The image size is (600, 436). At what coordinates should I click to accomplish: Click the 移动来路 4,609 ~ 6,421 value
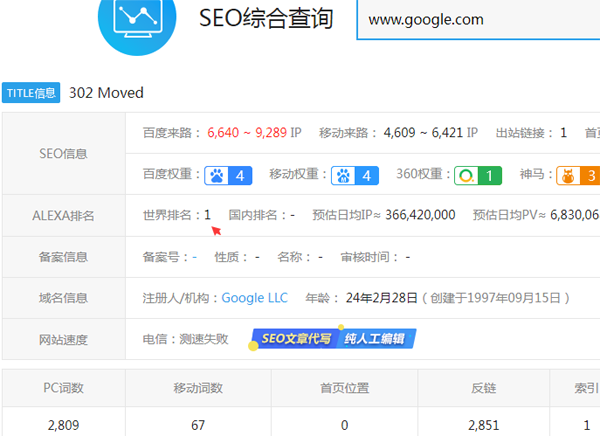tap(423, 133)
